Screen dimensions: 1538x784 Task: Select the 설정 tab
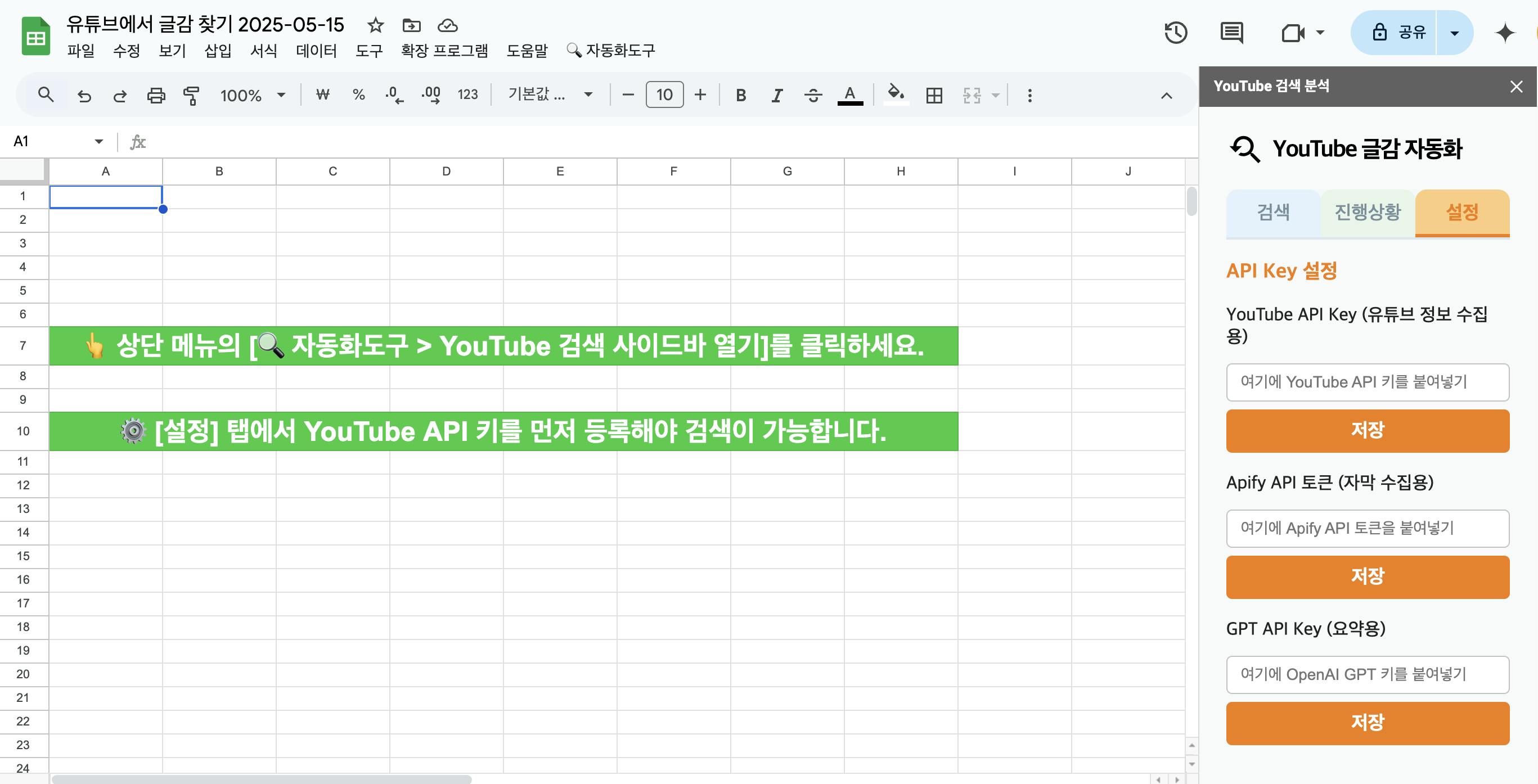pos(1462,213)
